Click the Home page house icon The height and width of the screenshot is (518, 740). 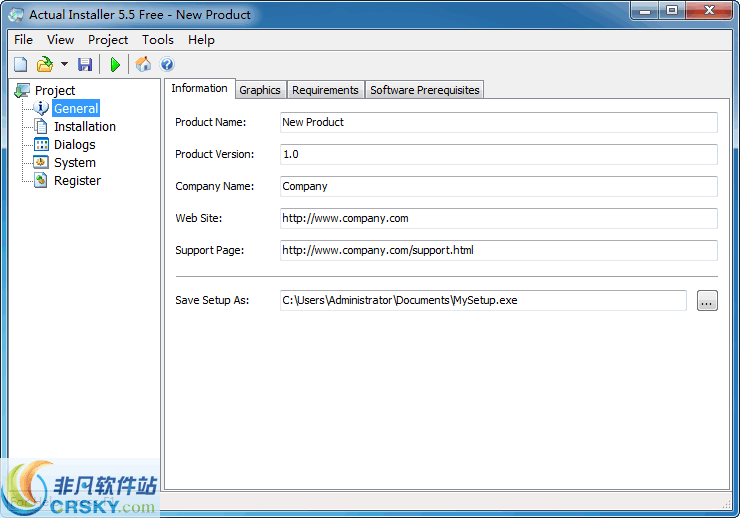click(143, 64)
